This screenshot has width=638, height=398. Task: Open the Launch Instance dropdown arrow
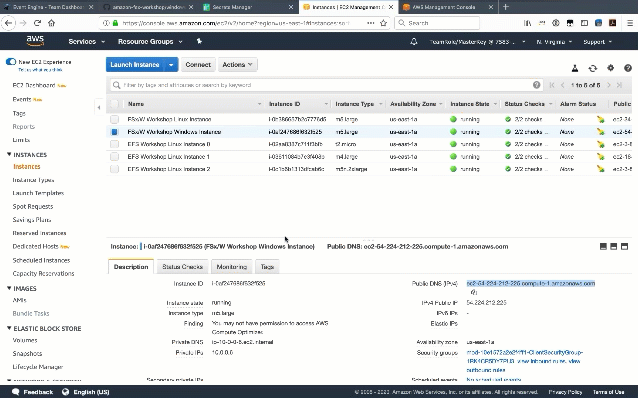click(x=171, y=64)
